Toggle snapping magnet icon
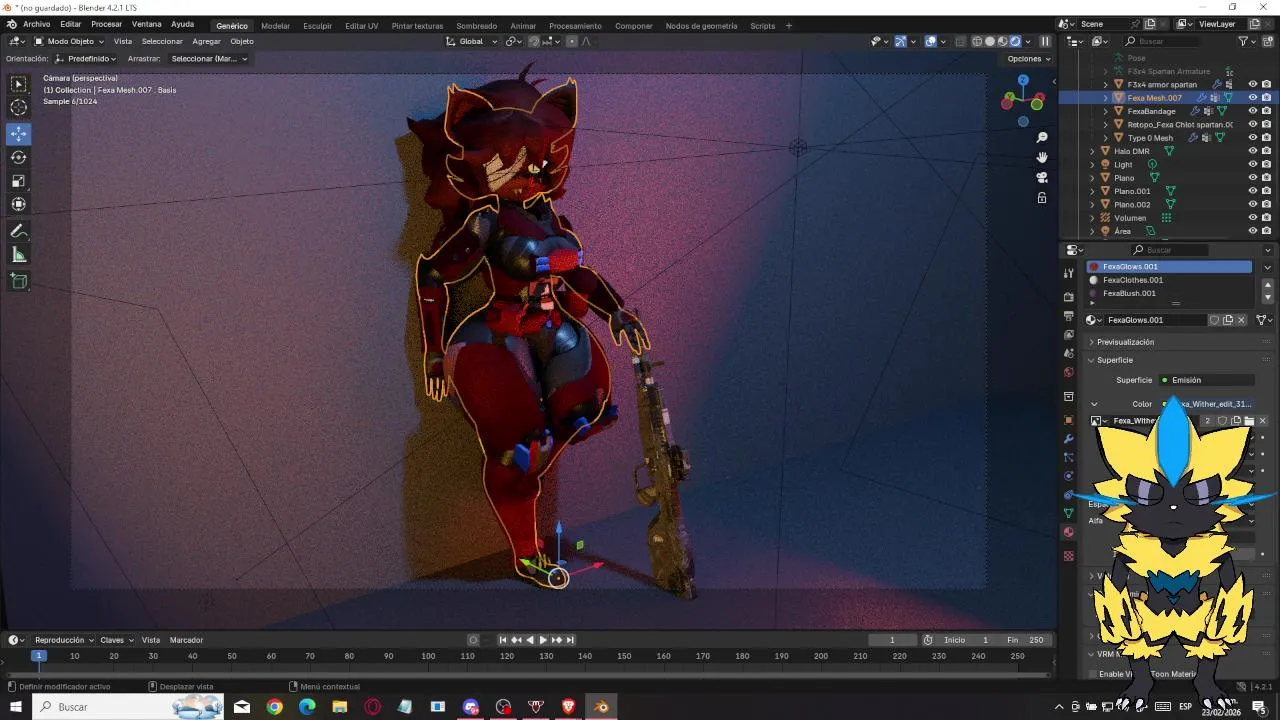 pos(534,41)
